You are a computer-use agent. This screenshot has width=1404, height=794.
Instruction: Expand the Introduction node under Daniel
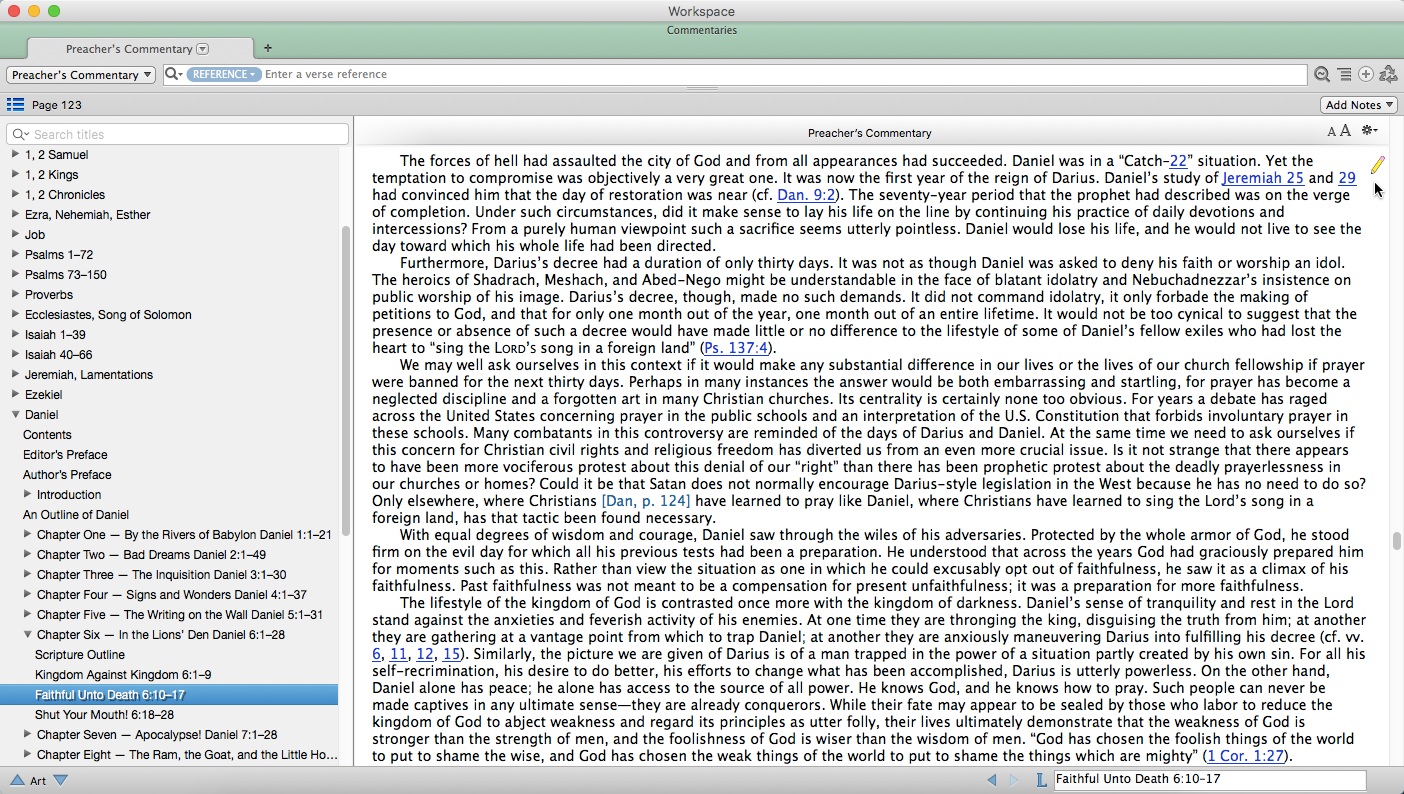tap(28, 494)
